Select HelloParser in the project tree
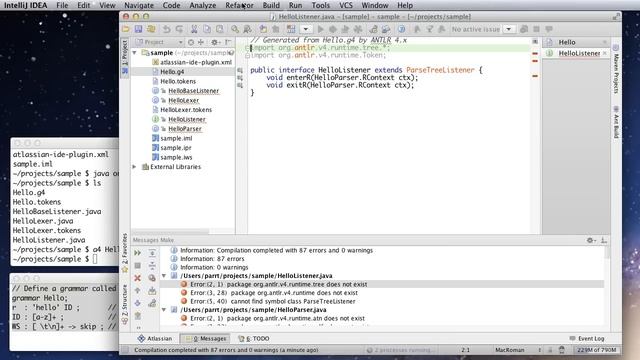The width and height of the screenshot is (640, 360). (177, 129)
